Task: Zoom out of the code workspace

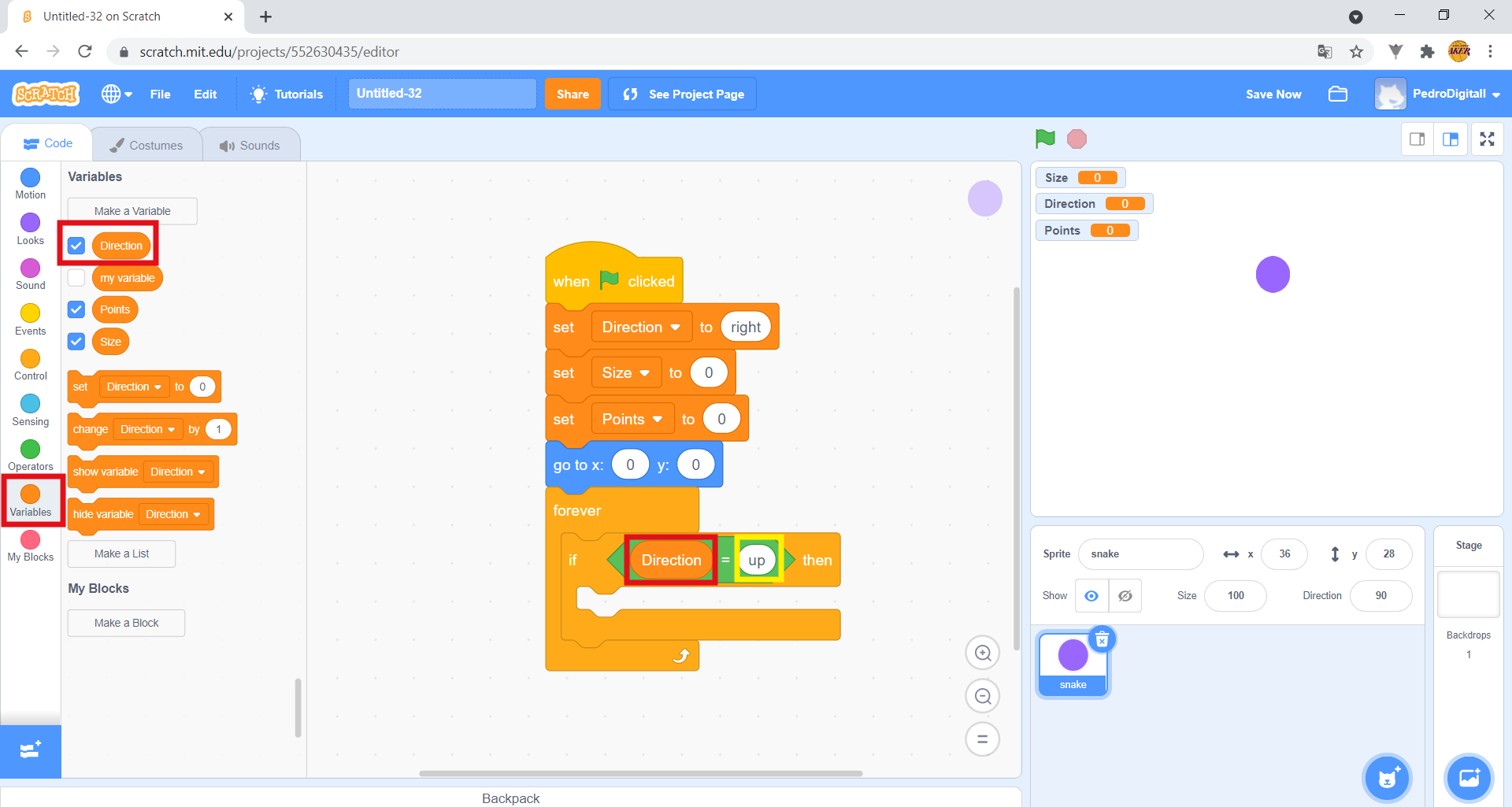Action: click(x=983, y=696)
